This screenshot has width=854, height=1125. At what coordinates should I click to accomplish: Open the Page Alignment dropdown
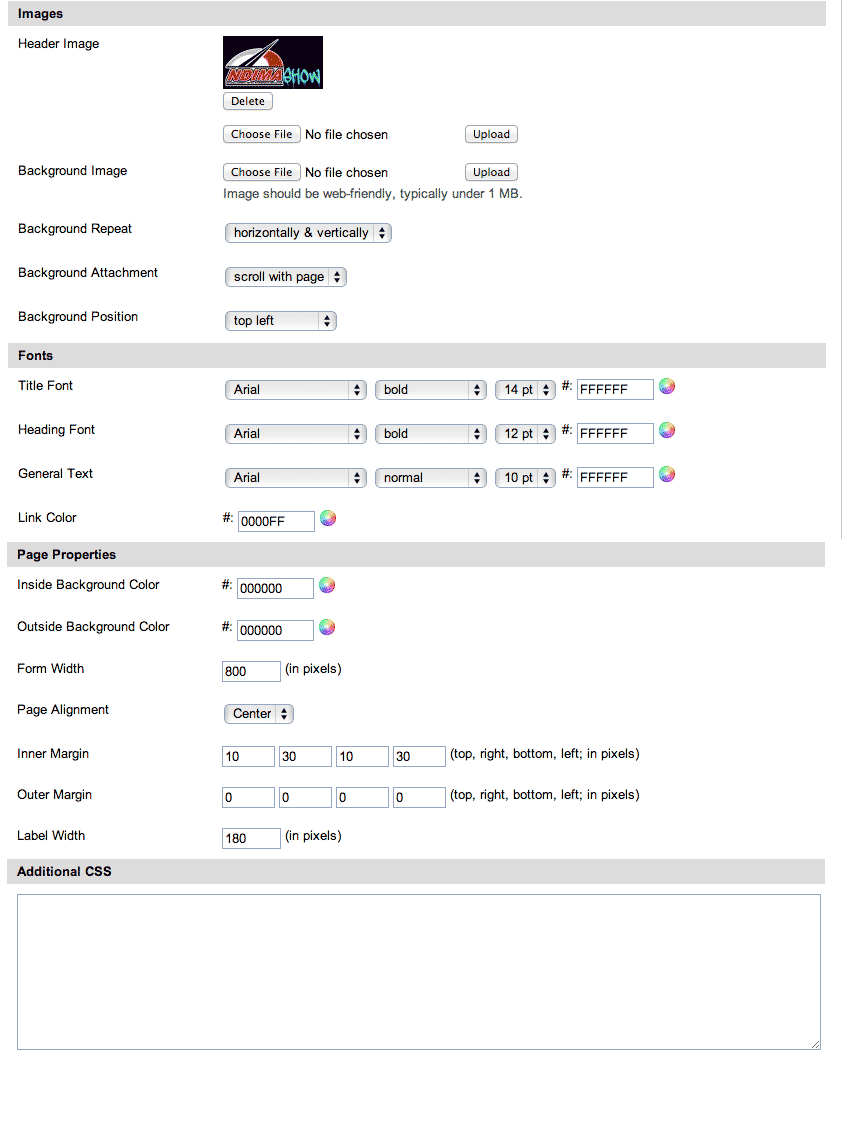[x=258, y=714]
